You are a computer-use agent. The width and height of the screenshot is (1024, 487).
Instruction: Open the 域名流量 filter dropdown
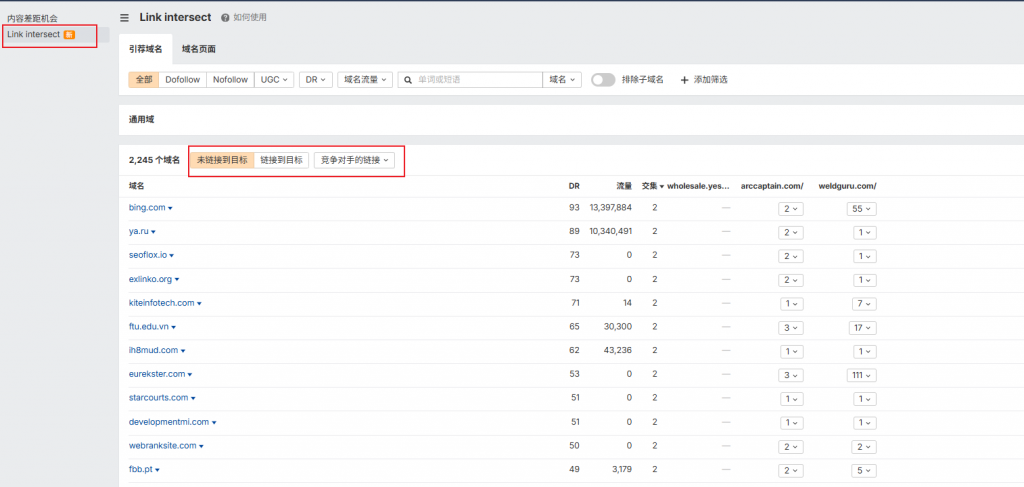tap(365, 79)
